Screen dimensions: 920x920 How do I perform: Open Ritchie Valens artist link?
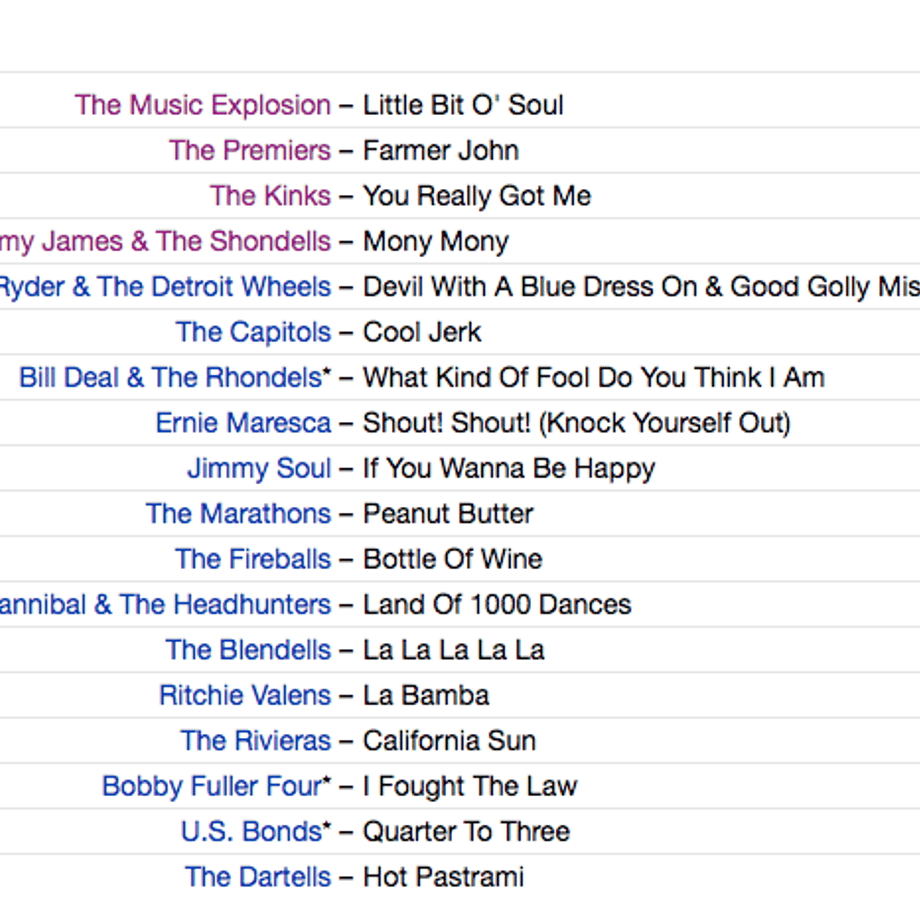[245, 695]
